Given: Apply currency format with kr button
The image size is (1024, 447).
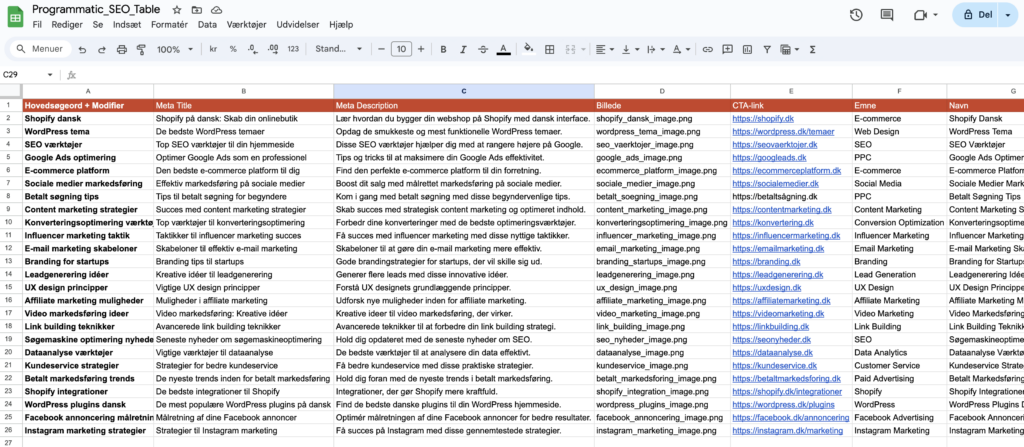Looking at the screenshot, I should click(x=213, y=49).
